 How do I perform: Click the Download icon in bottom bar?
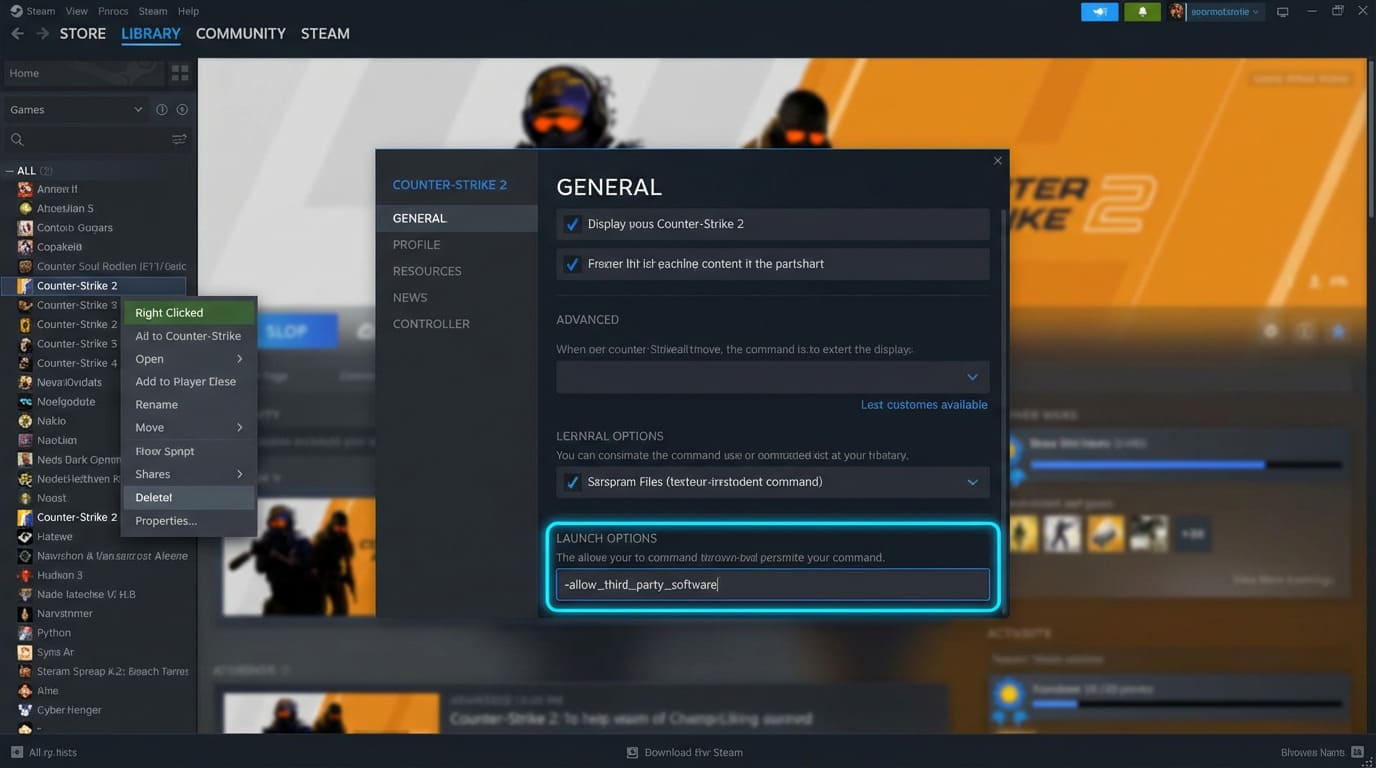coord(631,752)
